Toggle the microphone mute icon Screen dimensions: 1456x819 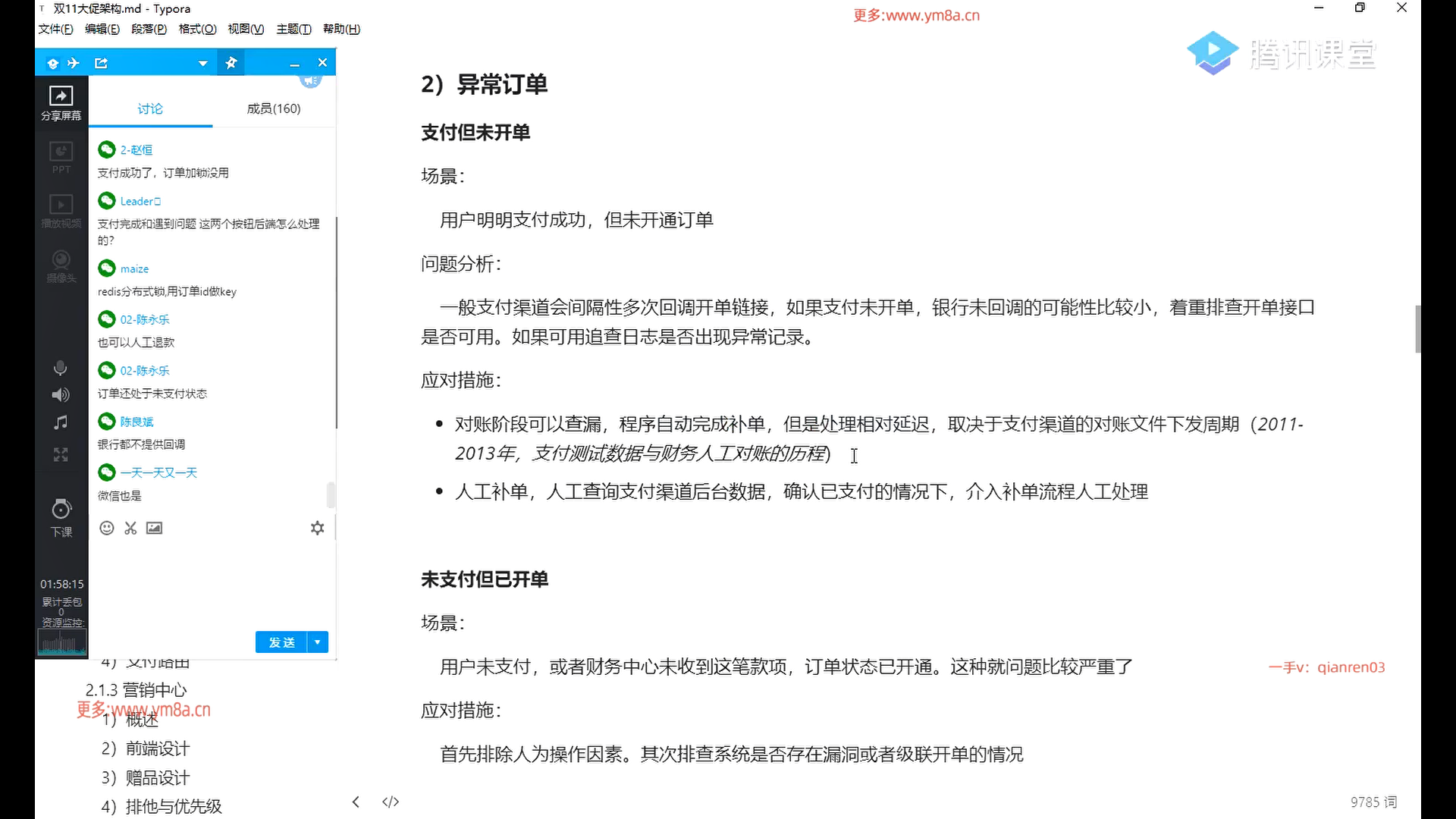[61, 369]
